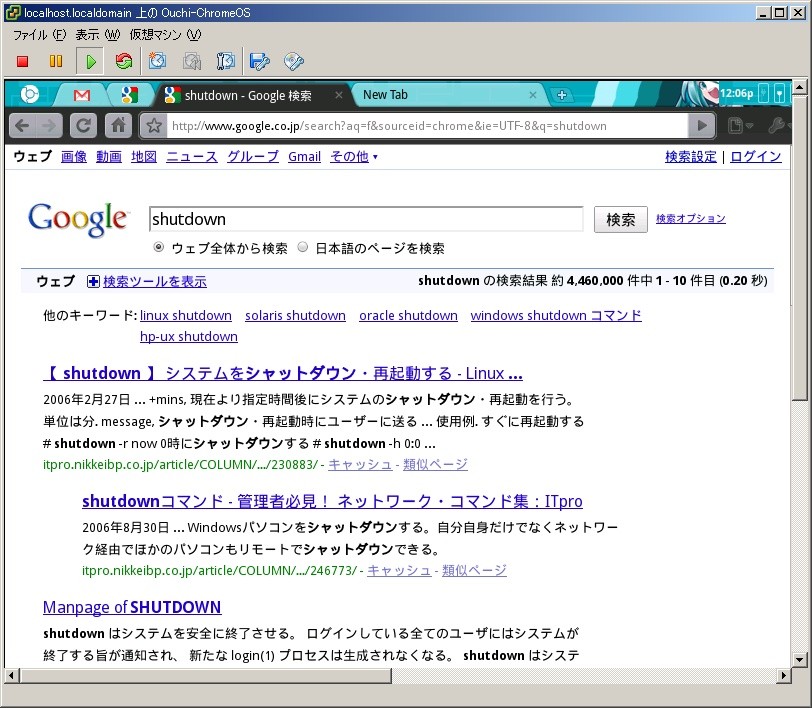Reload the page
Image resolution: width=812 pixels, height=708 pixels.
(x=83, y=126)
